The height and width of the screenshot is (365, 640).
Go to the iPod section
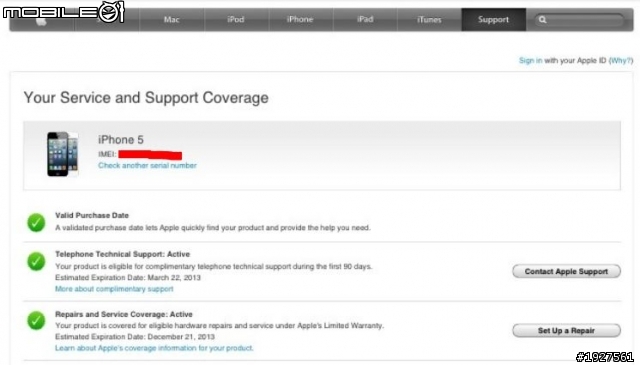coord(236,20)
